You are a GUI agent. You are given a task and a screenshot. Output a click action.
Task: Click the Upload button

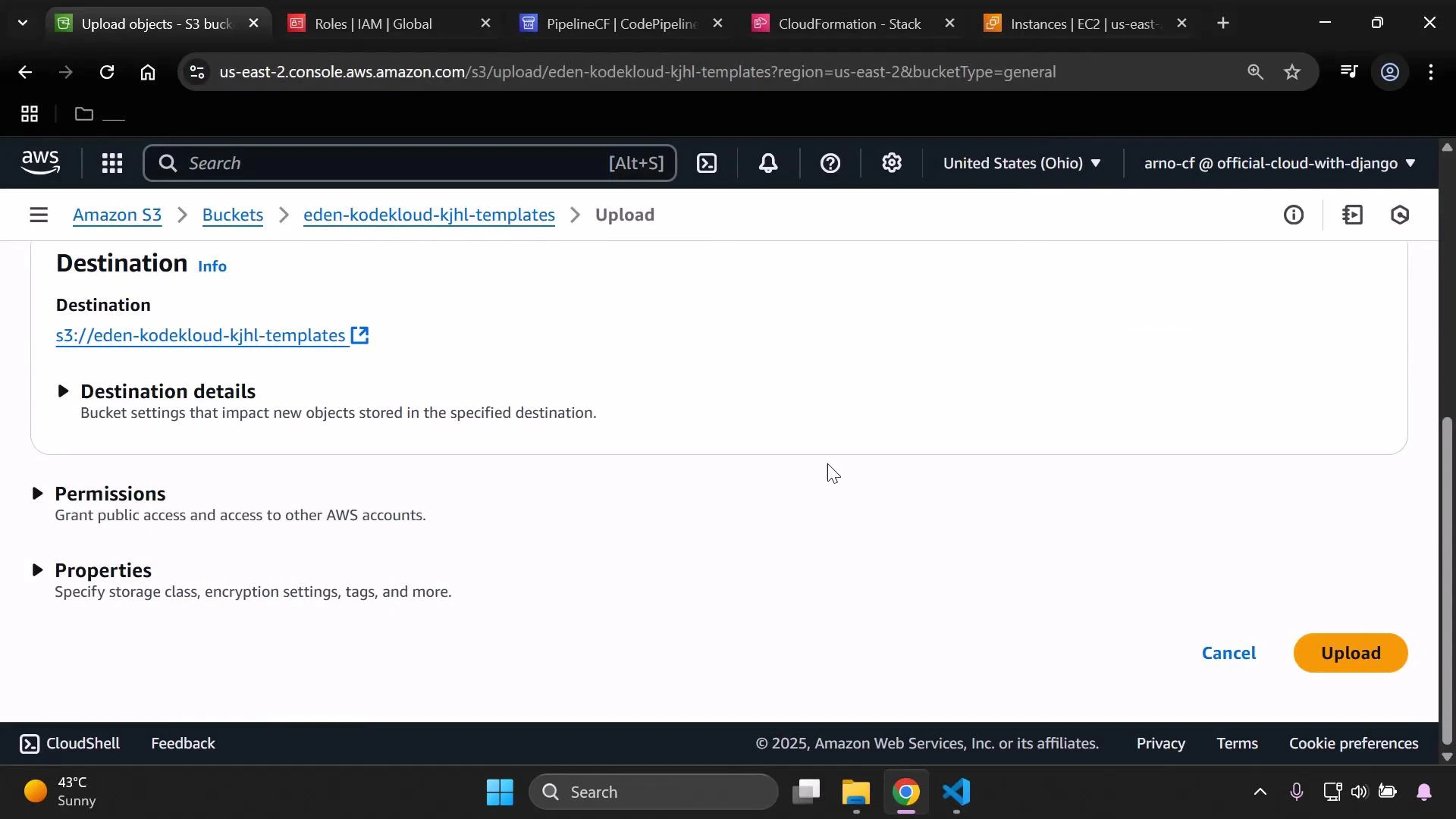(x=1351, y=652)
